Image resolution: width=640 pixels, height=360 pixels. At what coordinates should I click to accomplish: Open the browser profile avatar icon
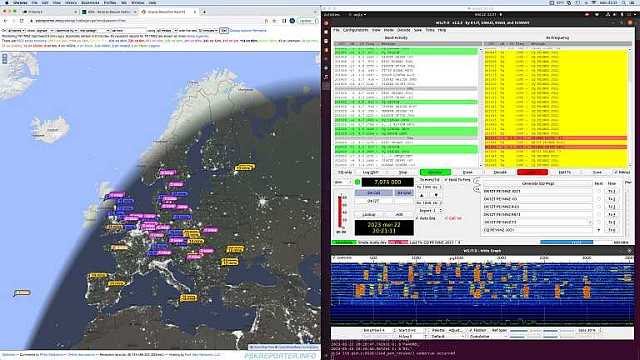click(x=293, y=20)
